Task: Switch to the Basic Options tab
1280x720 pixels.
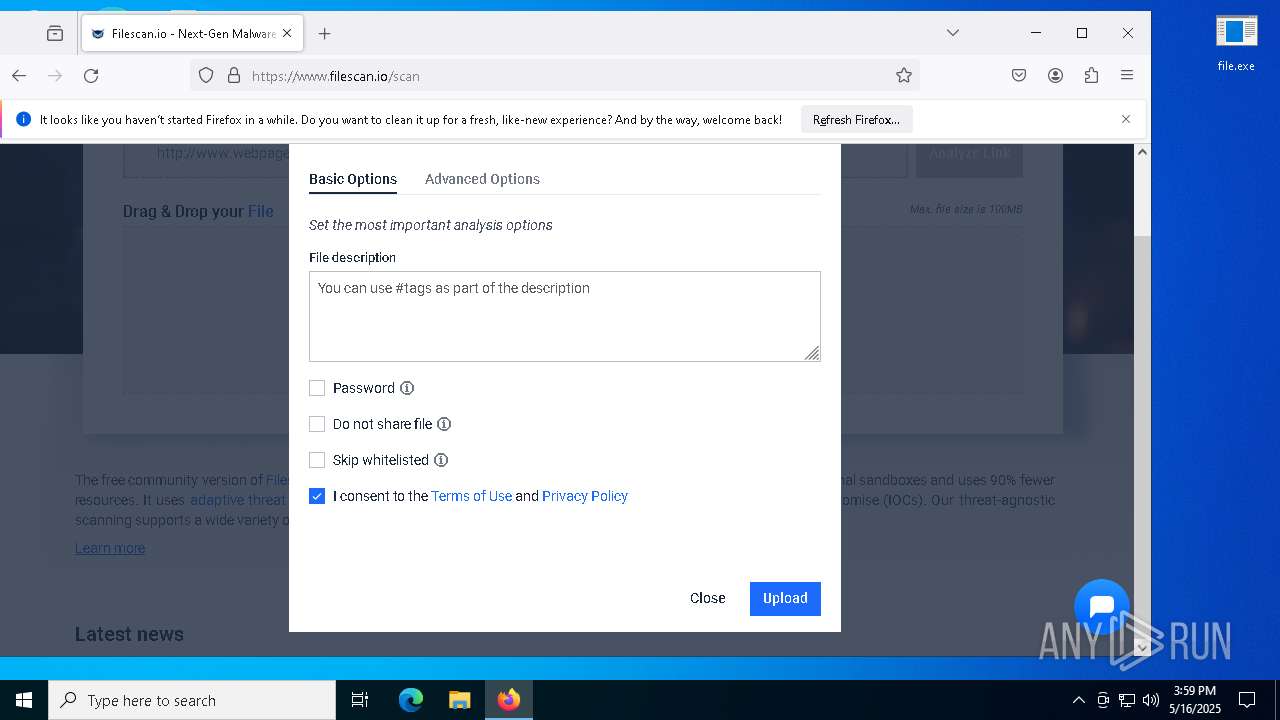Action: [x=353, y=179]
